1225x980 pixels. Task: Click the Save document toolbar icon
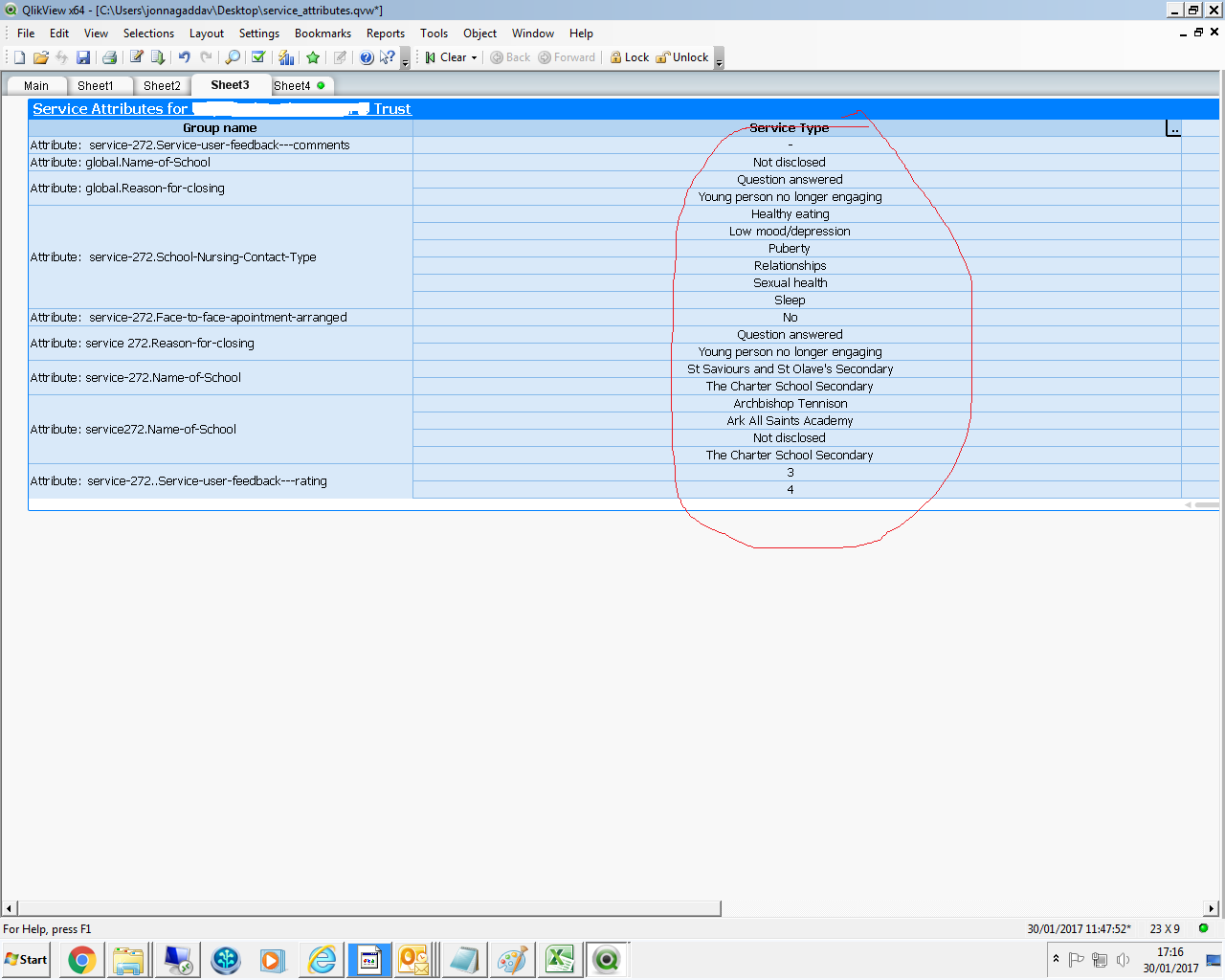[83, 57]
